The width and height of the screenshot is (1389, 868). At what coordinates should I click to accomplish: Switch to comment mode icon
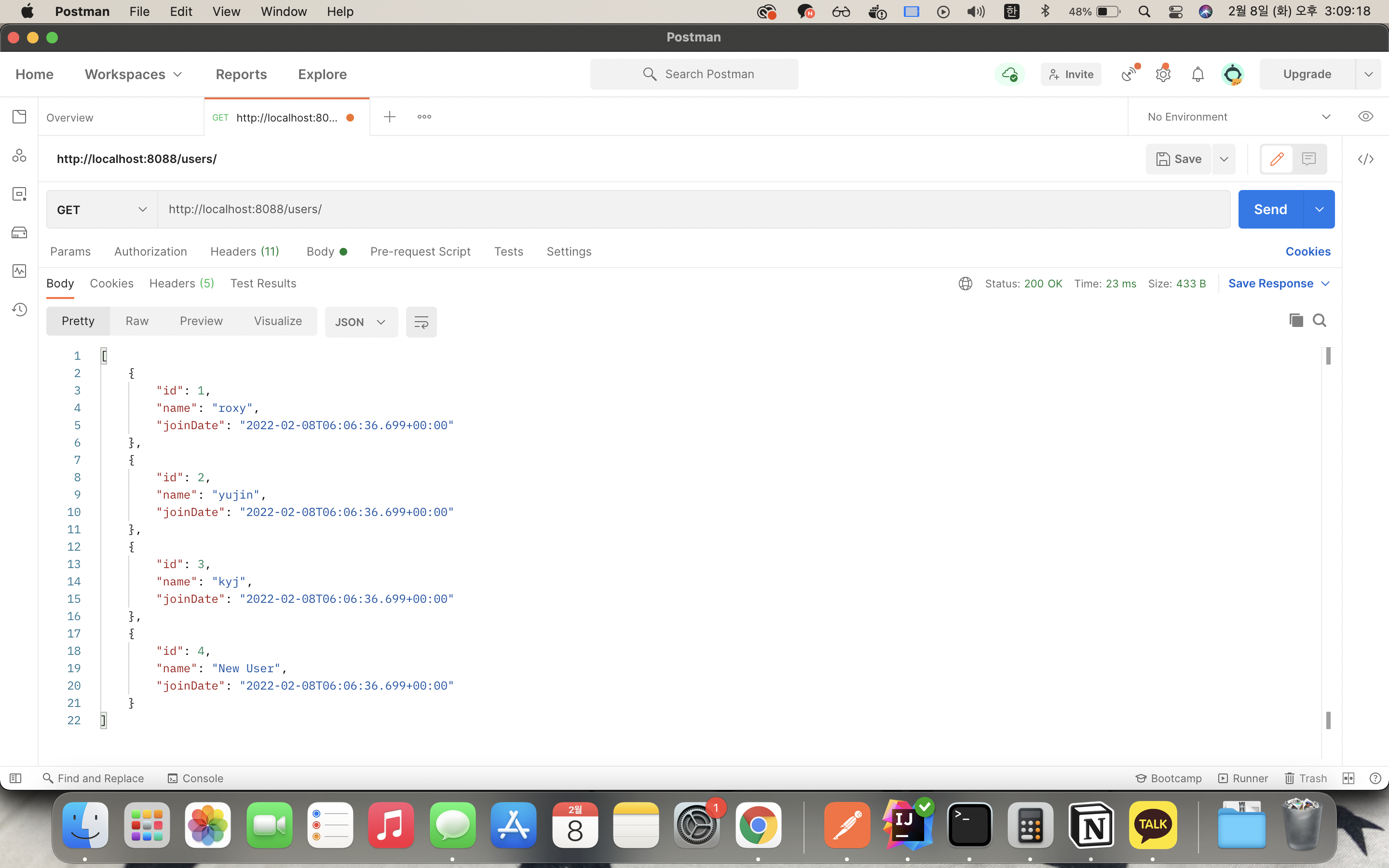coord(1308,159)
